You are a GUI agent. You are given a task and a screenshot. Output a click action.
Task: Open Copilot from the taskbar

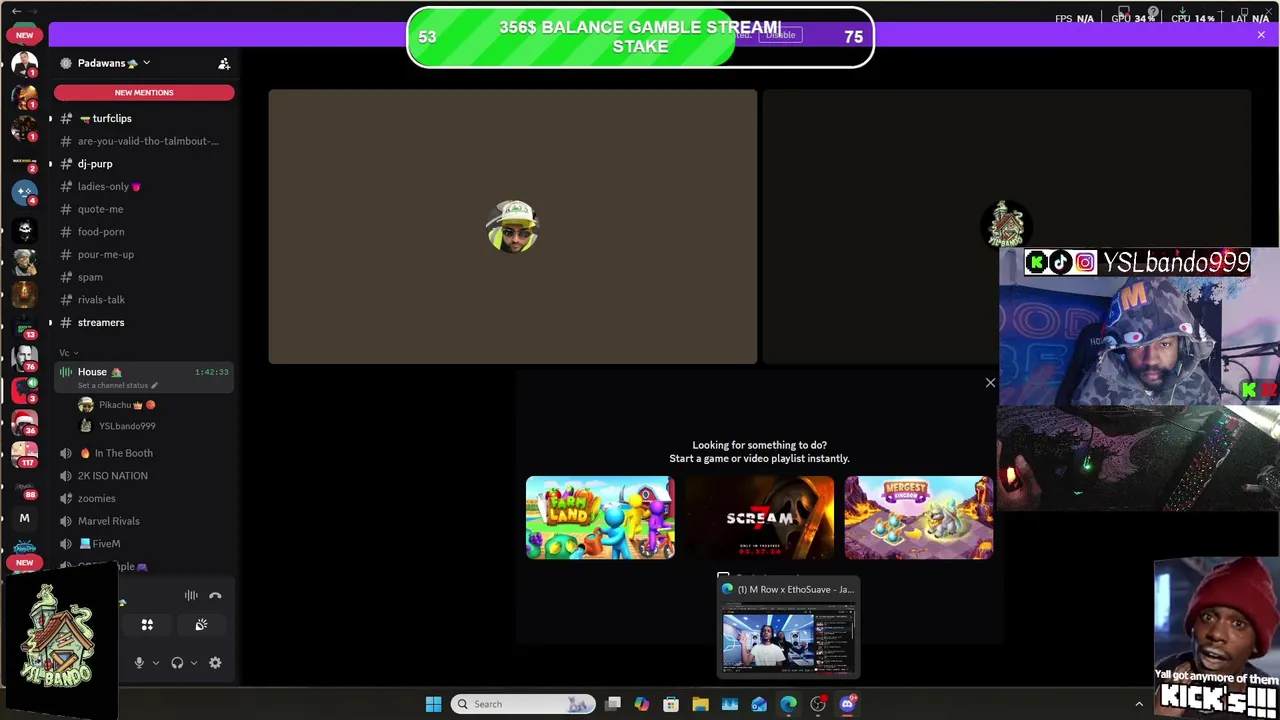click(642, 704)
